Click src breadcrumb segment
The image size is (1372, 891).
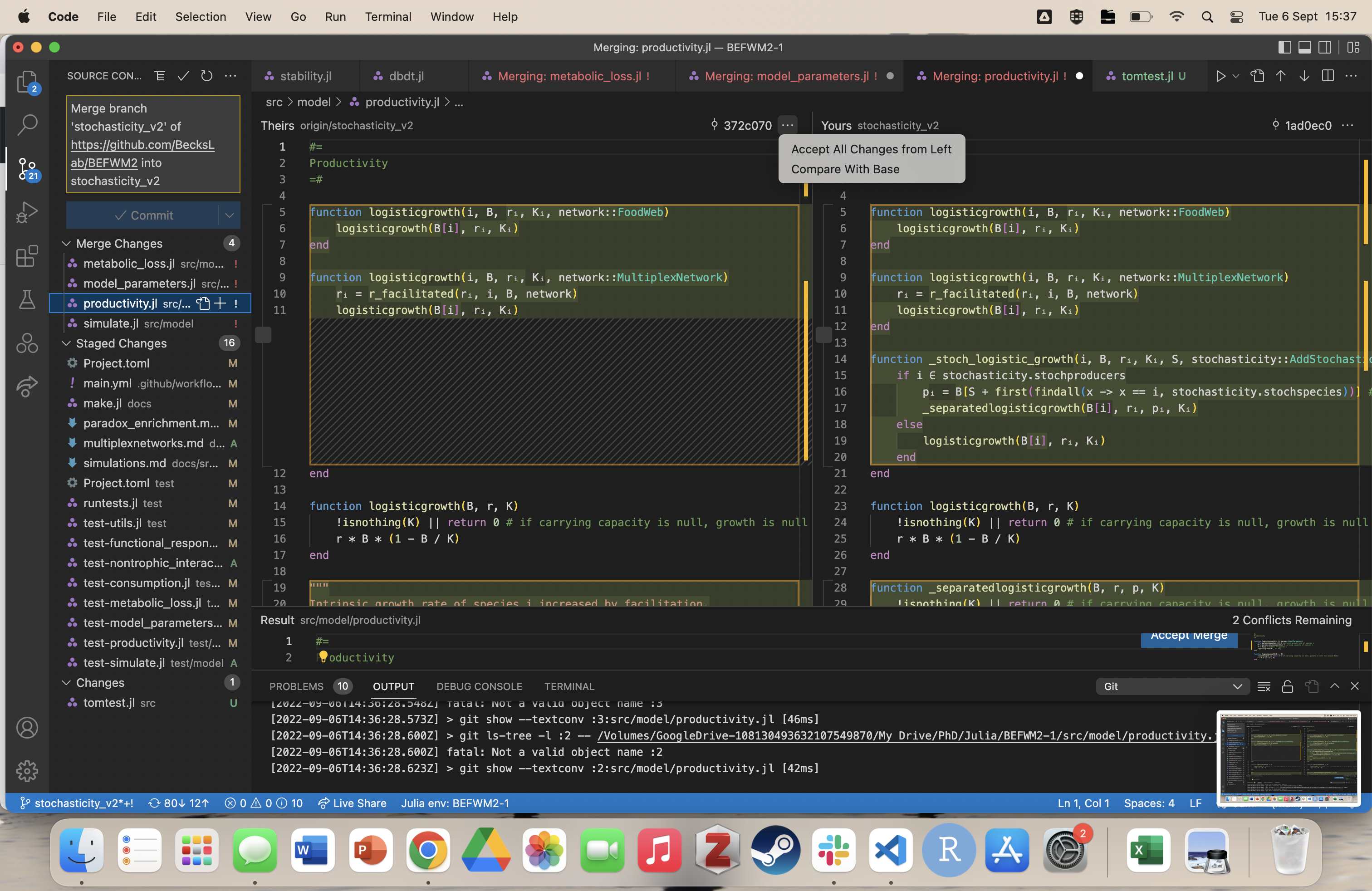pos(274,102)
